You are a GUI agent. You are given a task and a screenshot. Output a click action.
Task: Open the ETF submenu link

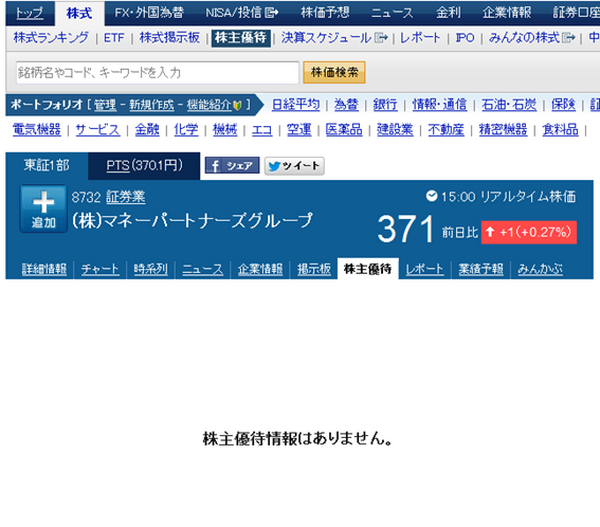point(114,38)
